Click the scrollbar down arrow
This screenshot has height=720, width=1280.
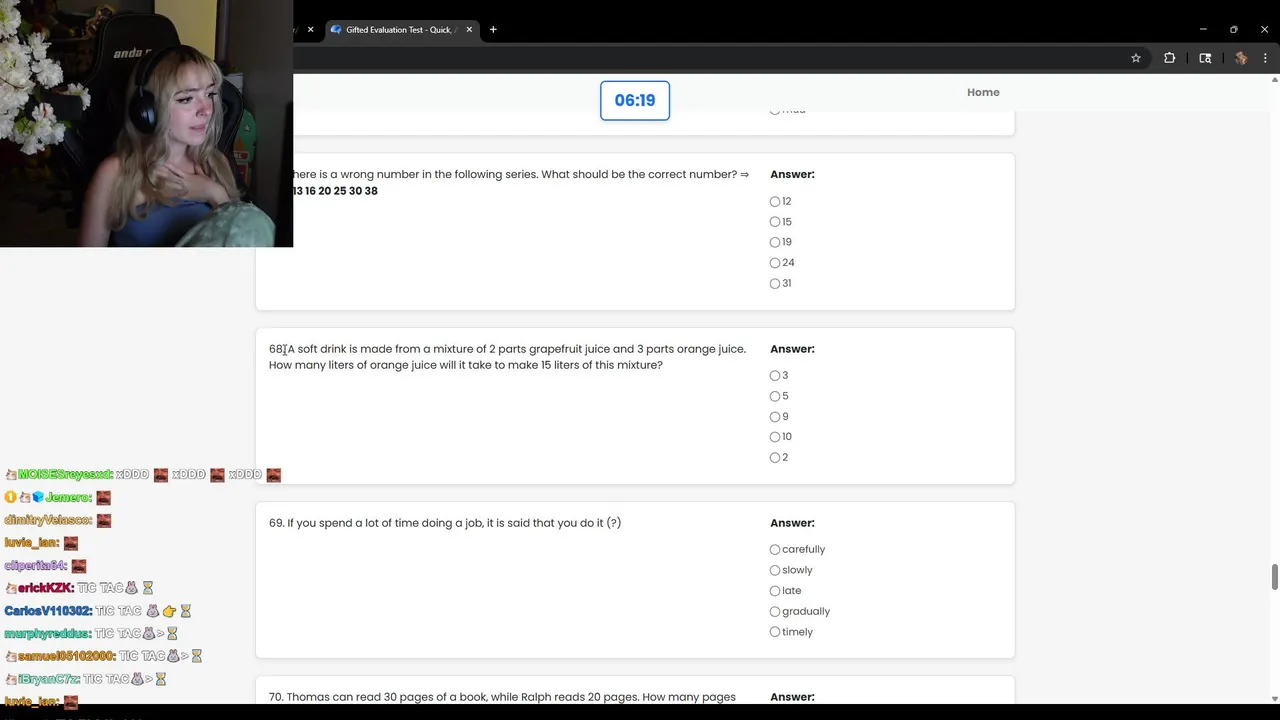coord(1274,698)
